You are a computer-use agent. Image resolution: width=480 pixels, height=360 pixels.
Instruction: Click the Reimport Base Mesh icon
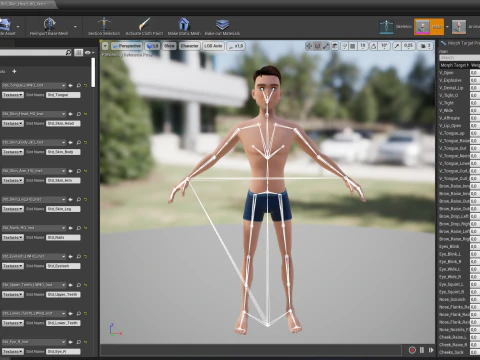point(49,24)
